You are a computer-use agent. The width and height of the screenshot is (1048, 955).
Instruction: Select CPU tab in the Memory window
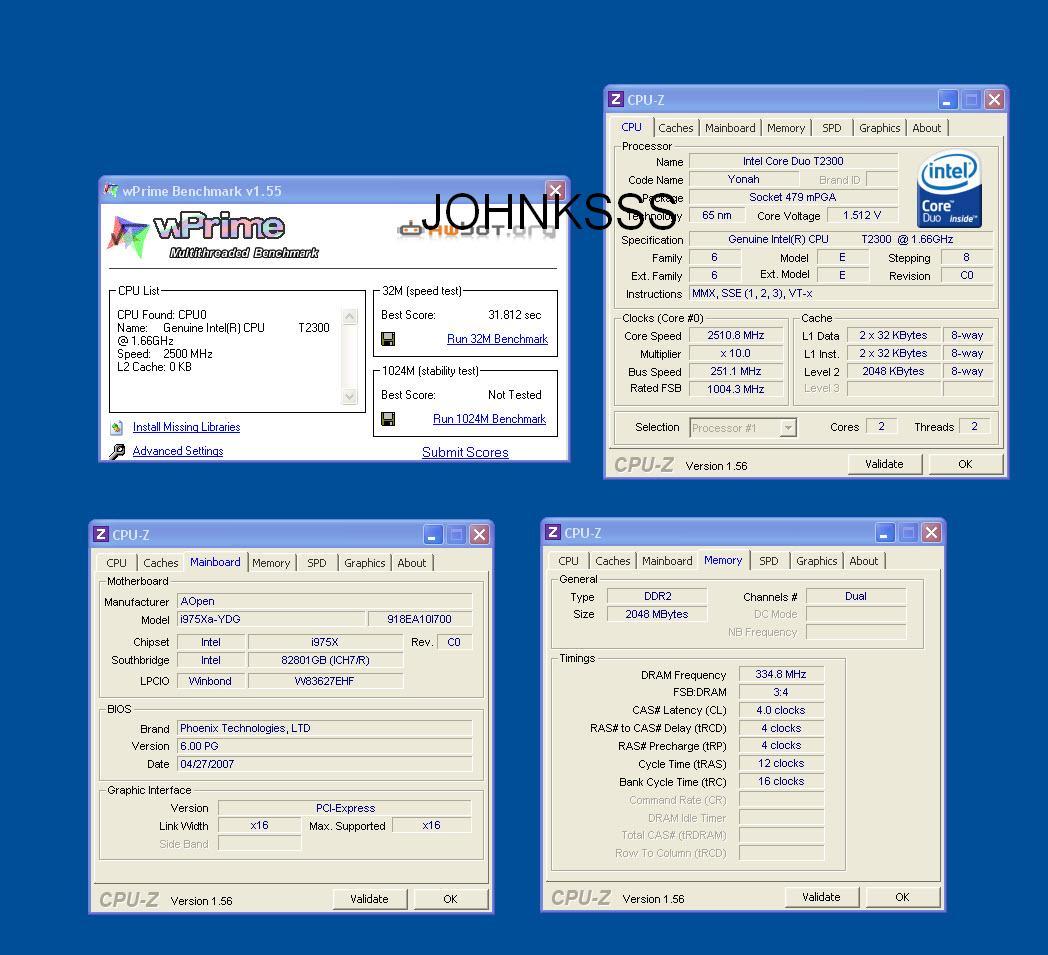point(568,561)
